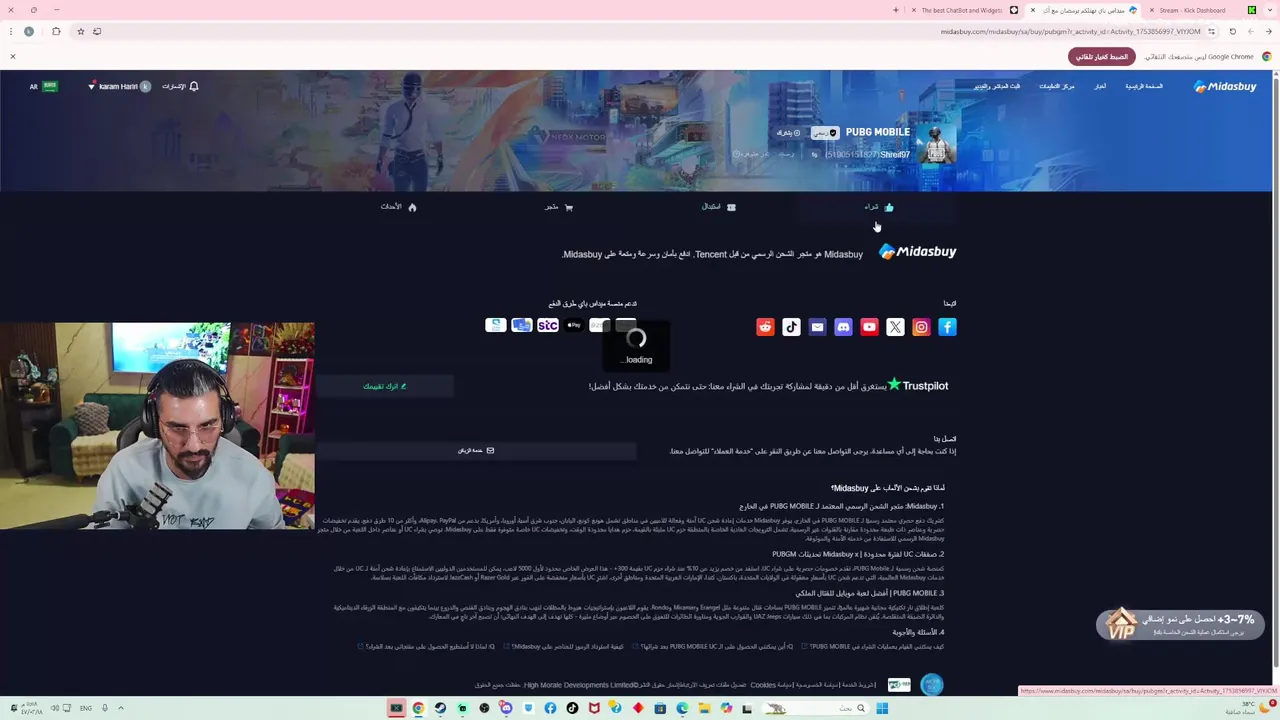Open Chrome extensions puzzle icon

(x=56, y=31)
